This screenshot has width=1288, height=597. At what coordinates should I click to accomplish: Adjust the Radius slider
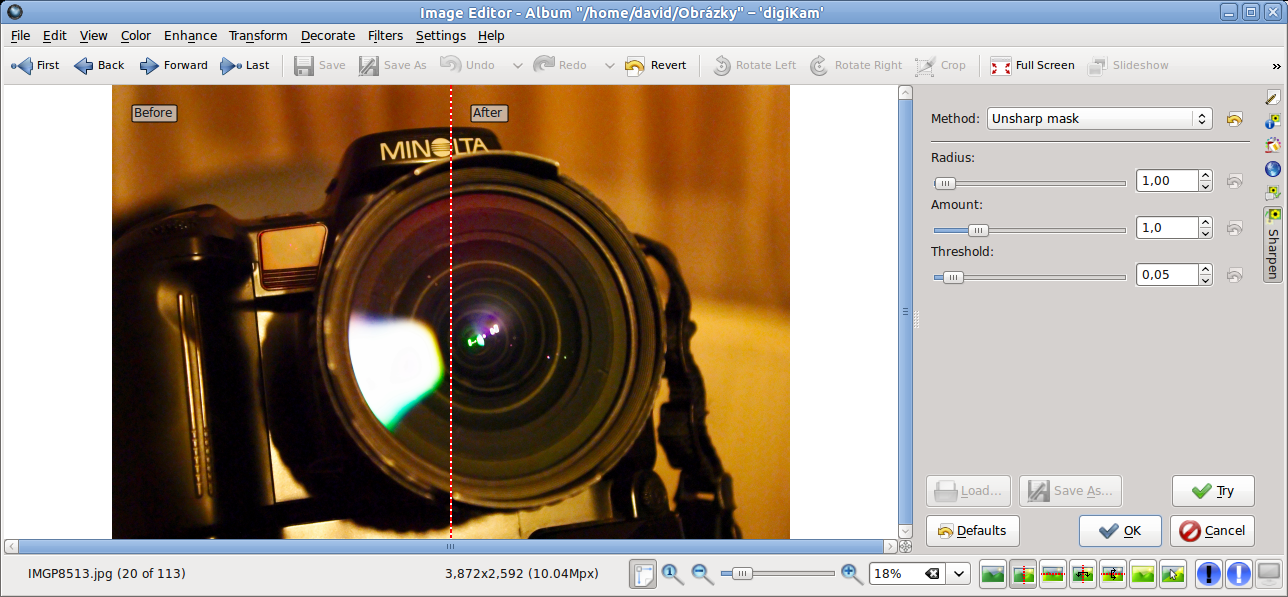[1029, 183]
